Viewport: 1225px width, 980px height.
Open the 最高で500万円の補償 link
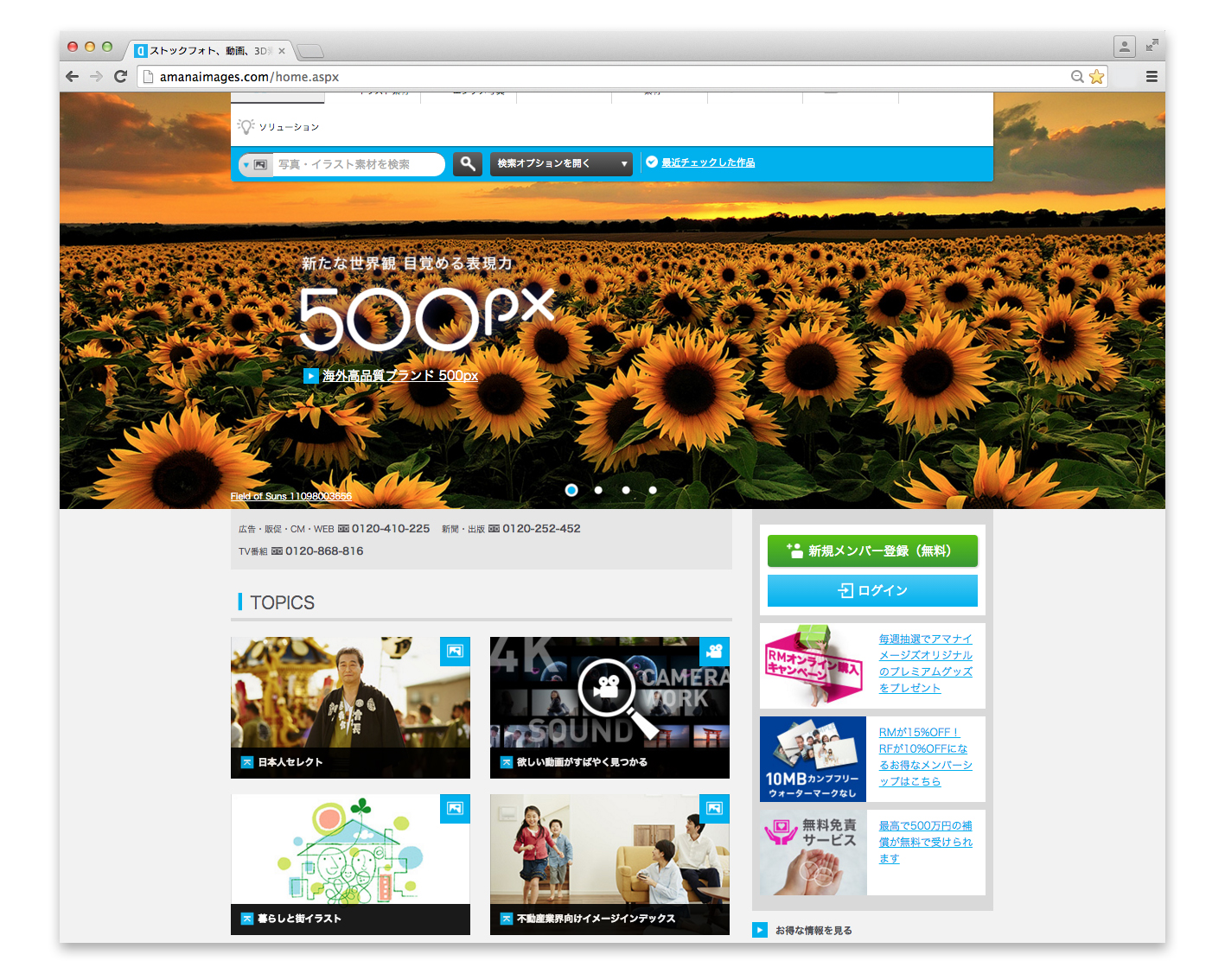(x=926, y=843)
